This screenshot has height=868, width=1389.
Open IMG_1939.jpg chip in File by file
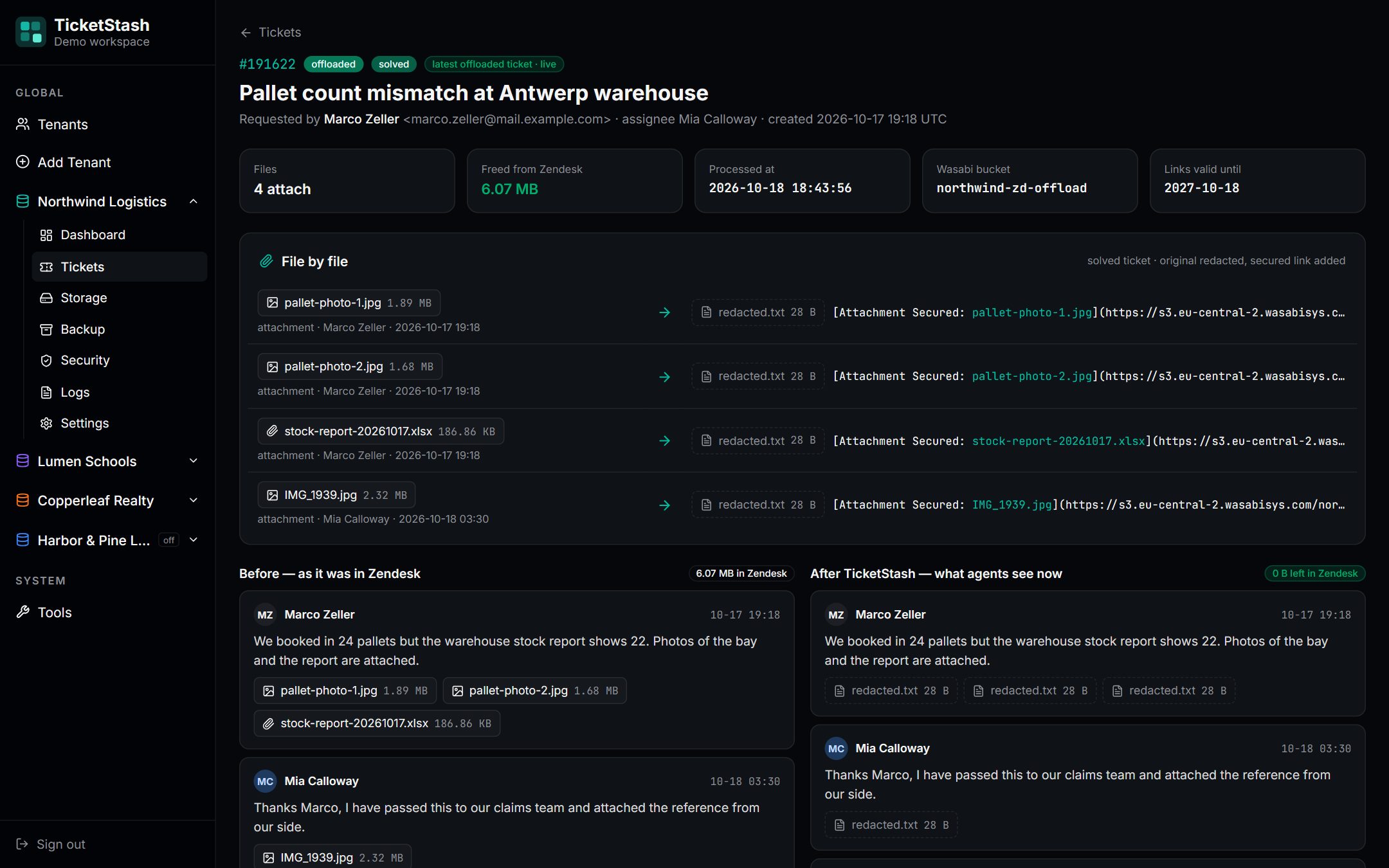[336, 495]
